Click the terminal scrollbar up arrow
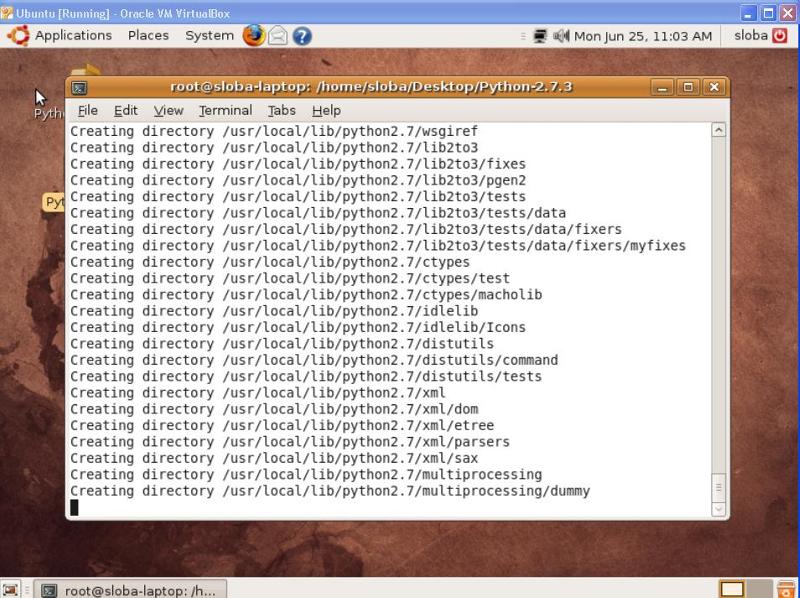 coord(718,130)
